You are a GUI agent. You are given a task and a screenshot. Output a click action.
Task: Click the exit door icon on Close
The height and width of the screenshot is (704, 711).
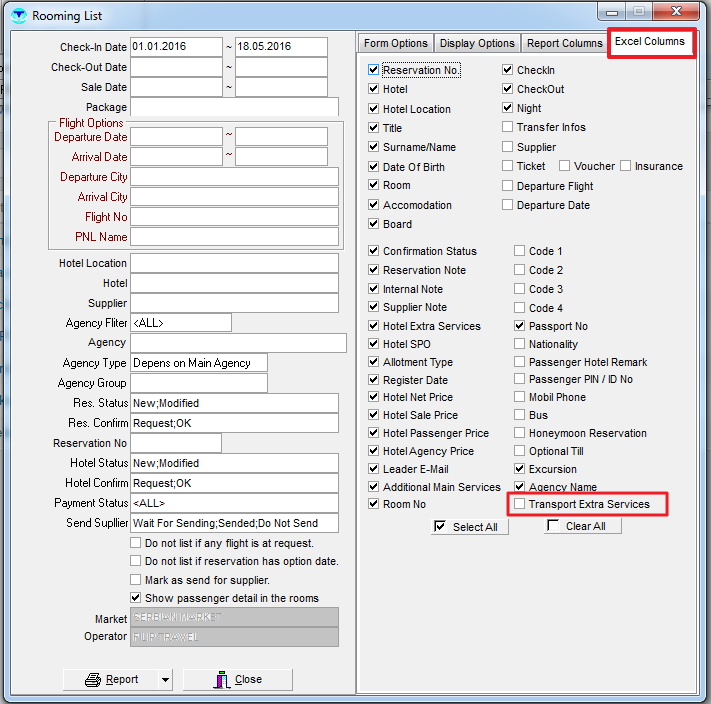tap(221, 680)
